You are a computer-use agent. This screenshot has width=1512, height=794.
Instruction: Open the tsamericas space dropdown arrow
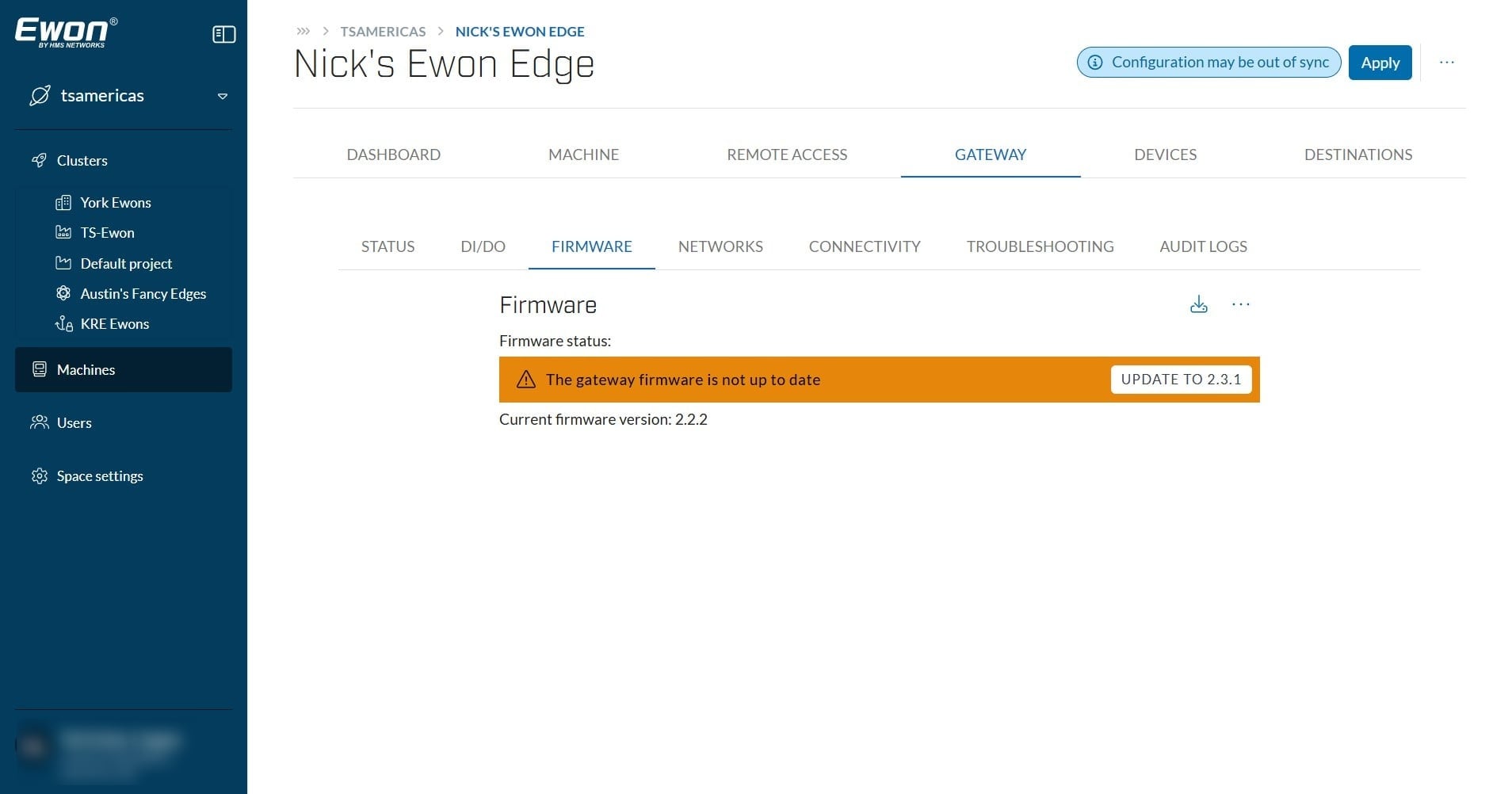(x=223, y=96)
